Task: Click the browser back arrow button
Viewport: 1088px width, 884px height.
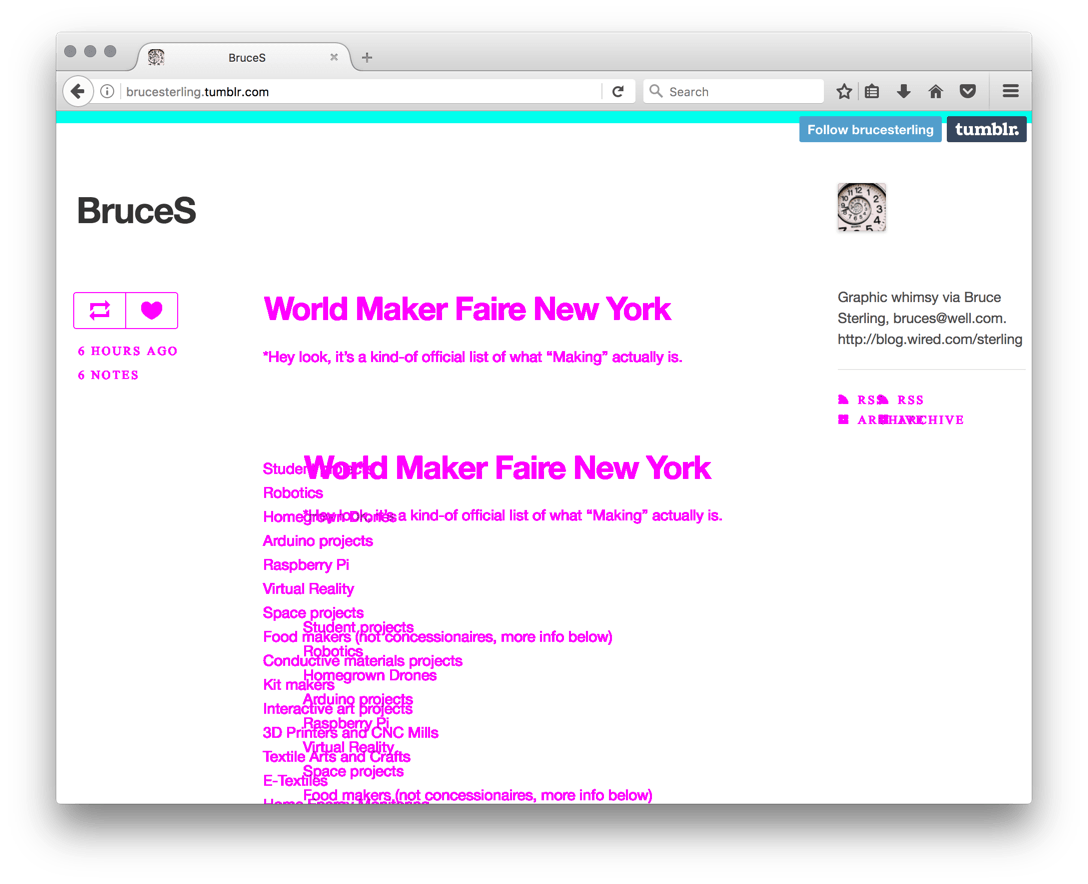Action: point(78,91)
